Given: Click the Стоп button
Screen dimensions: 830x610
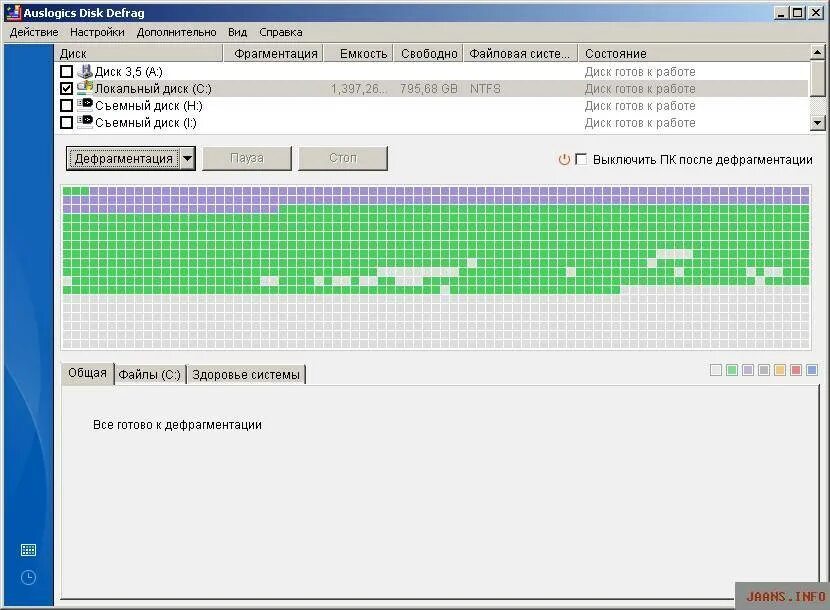Looking at the screenshot, I should [x=343, y=158].
